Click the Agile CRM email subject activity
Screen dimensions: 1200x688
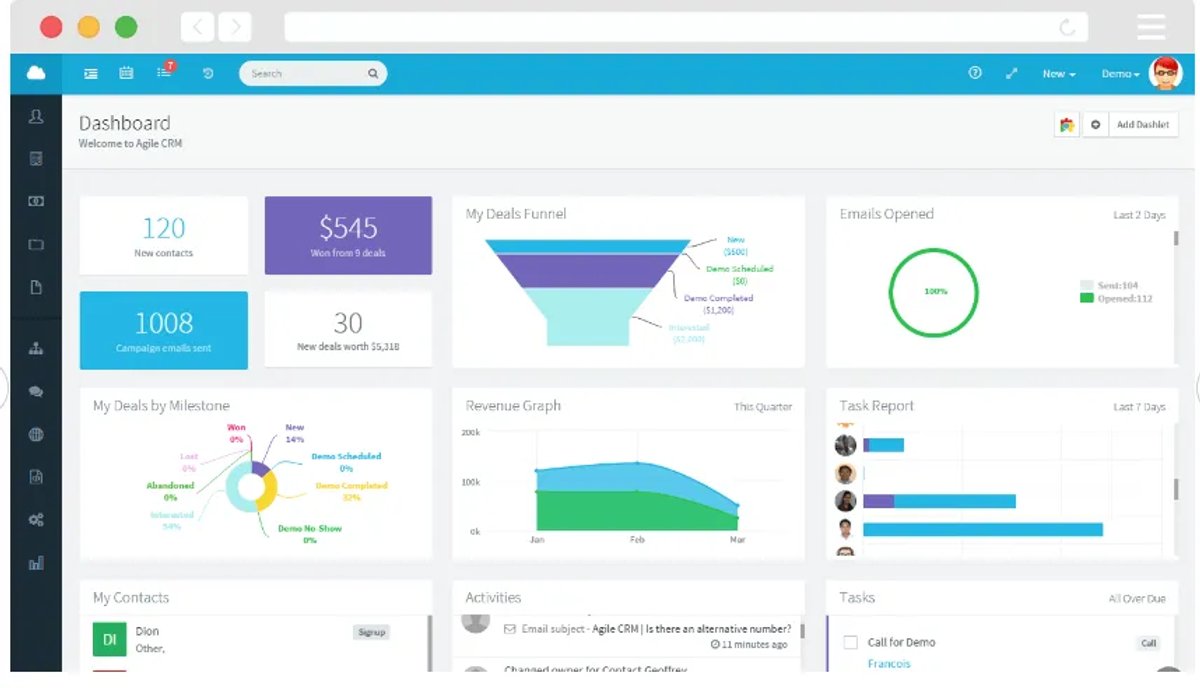point(656,629)
